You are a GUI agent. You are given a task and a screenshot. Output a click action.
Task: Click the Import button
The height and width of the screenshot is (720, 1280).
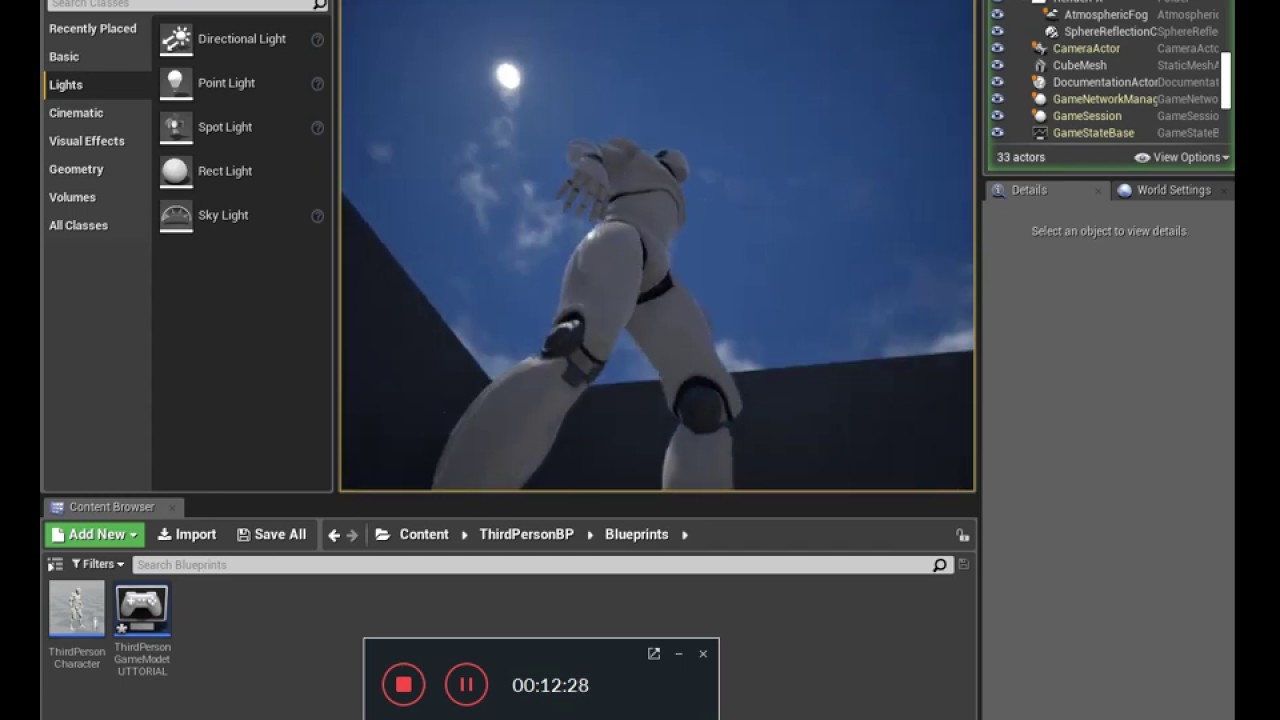tap(187, 535)
